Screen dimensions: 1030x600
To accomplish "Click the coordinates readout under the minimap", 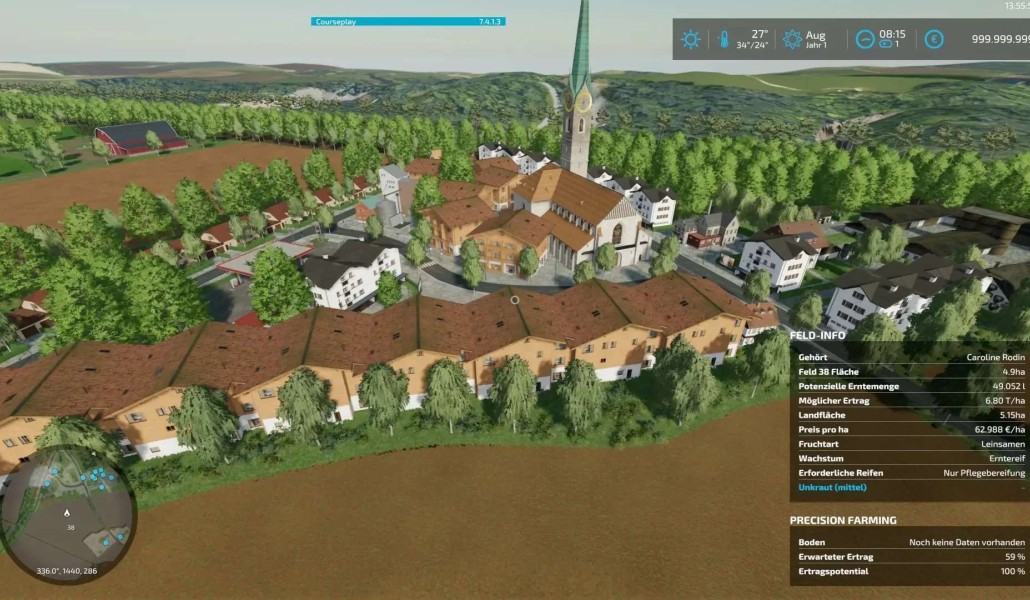I will [x=66, y=570].
